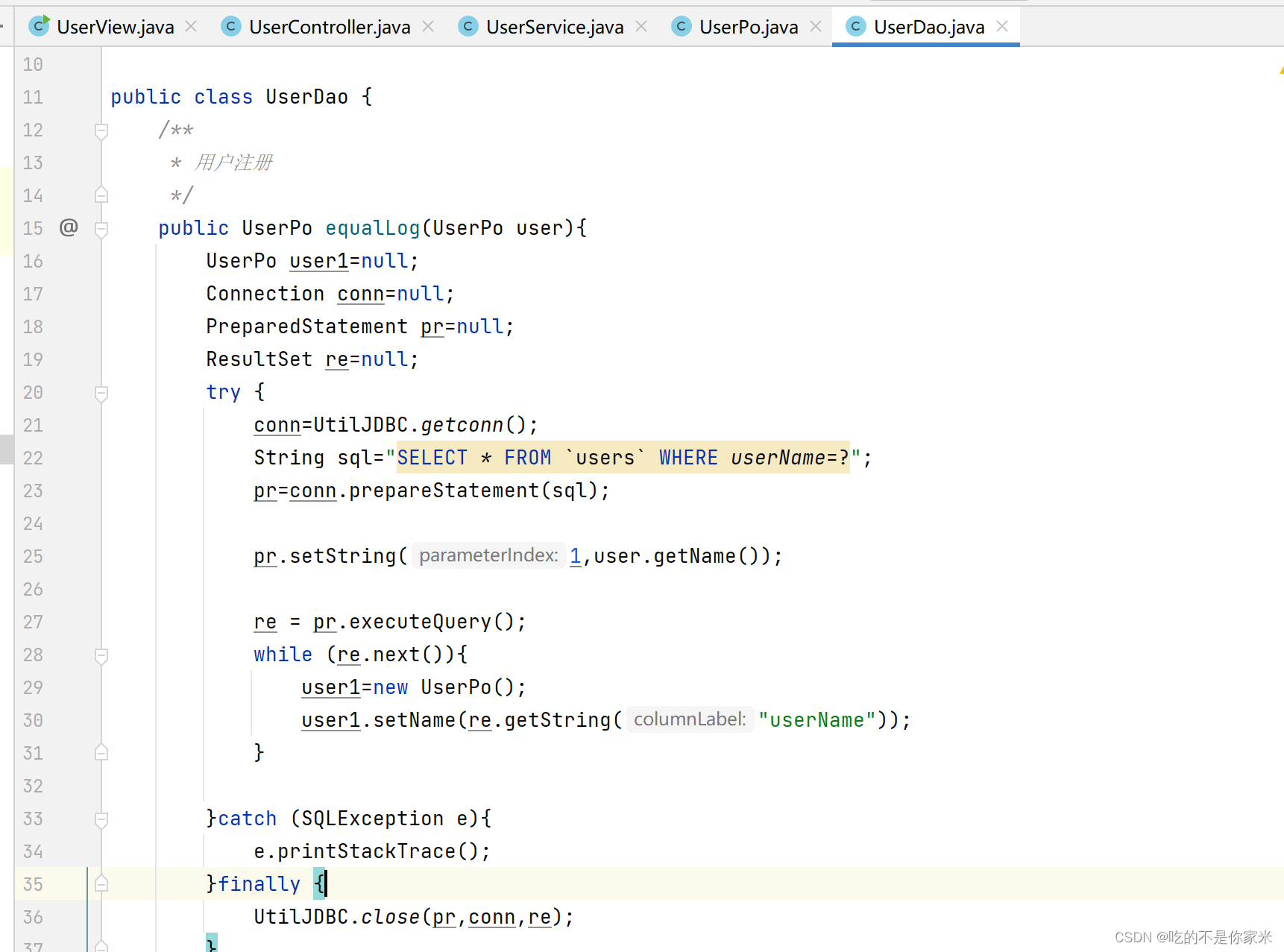Click the parameterIndex inlay hint on line 25
Screen dimensions: 1284x952
pos(488,555)
